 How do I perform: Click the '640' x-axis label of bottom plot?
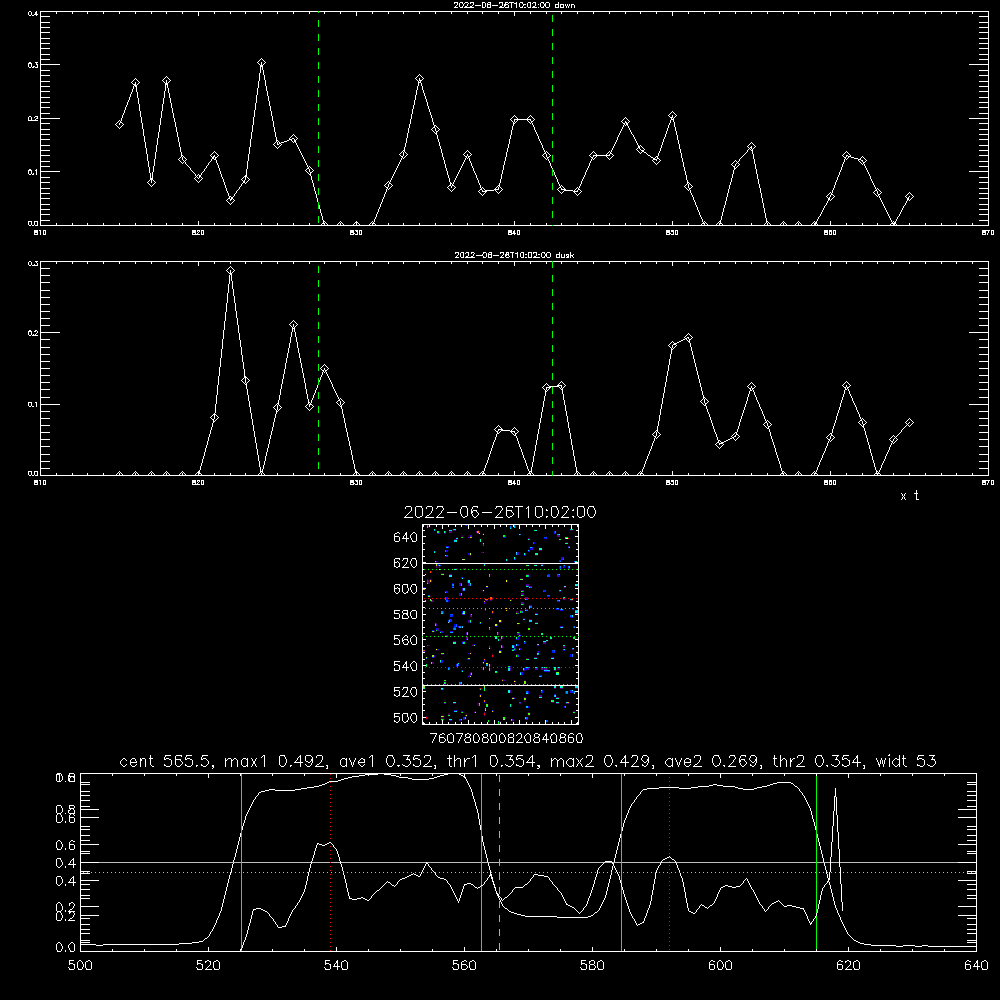pyautogui.click(x=976, y=966)
